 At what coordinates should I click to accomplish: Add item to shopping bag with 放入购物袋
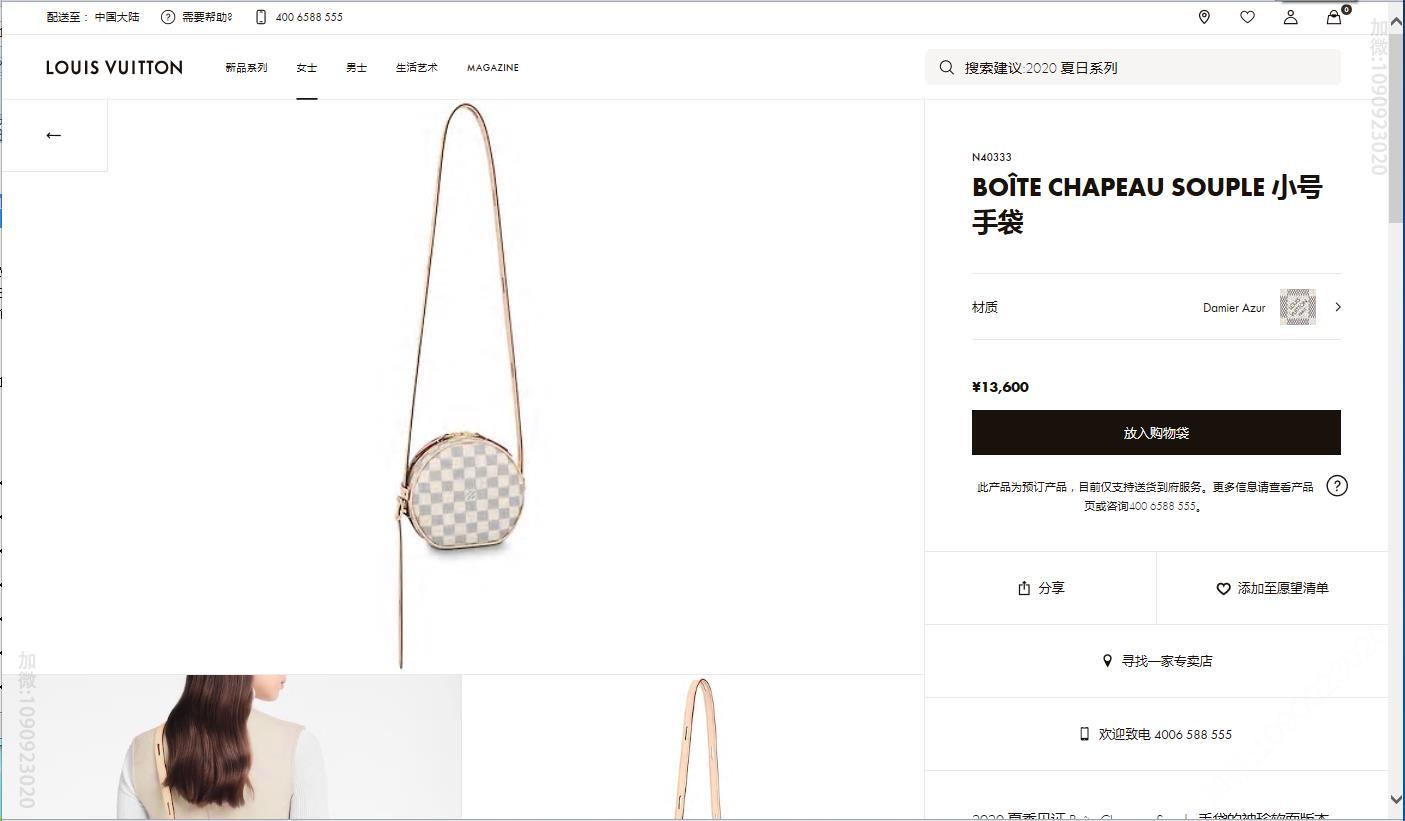pyautogui.click(x=1156, y=433)
